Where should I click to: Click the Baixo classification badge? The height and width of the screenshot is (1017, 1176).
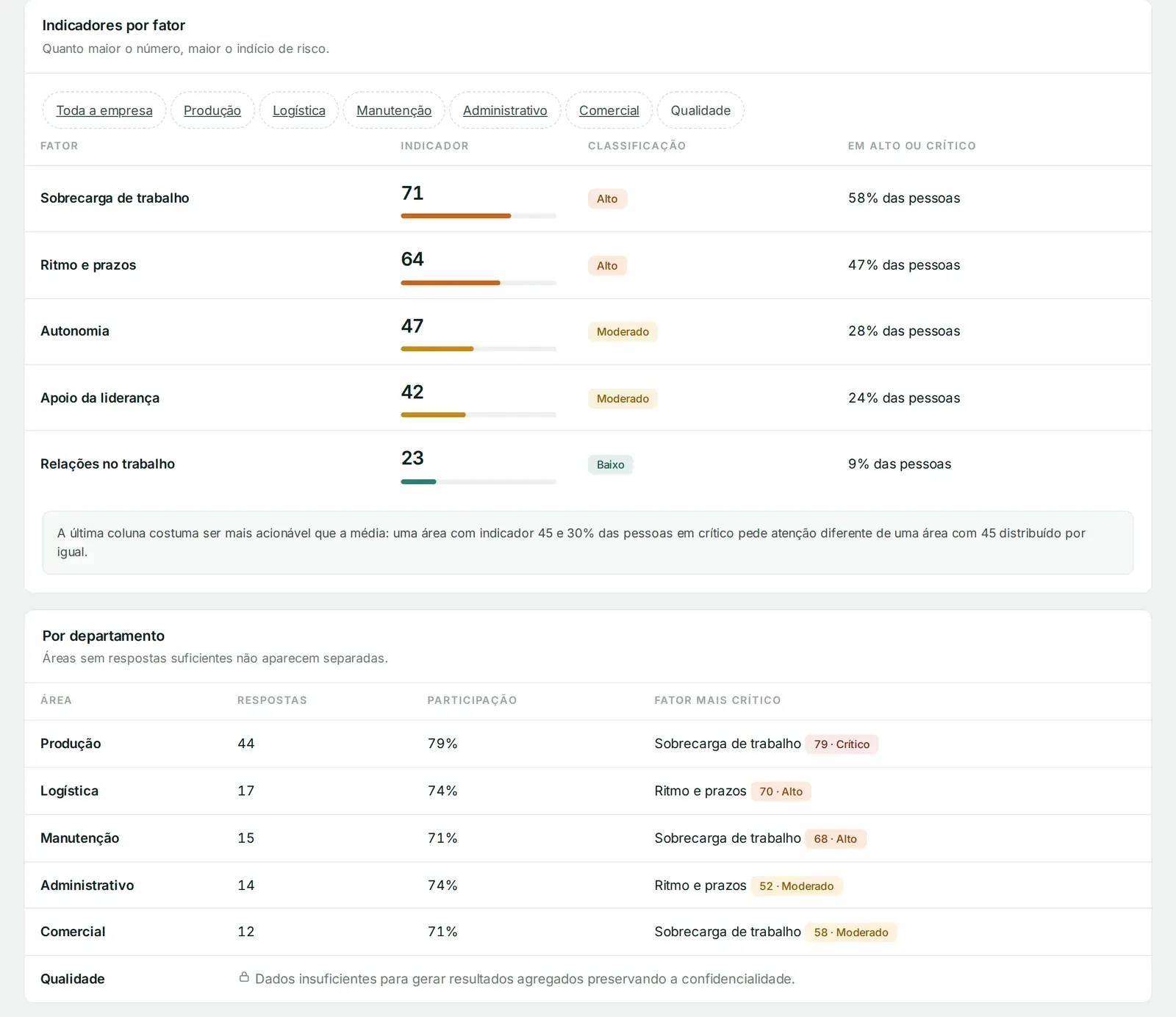[x=610, y=464]
